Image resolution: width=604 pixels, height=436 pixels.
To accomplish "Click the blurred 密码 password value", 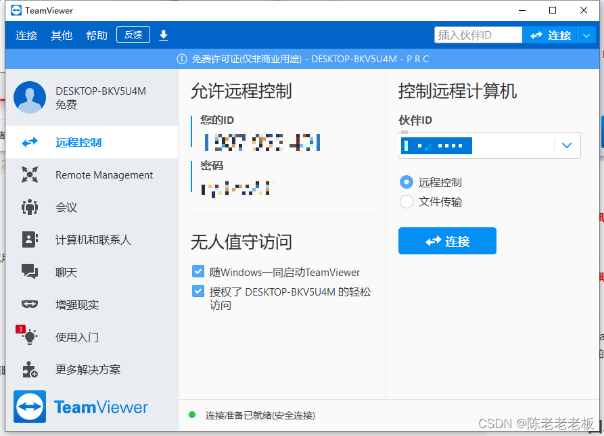I will 237,188.
